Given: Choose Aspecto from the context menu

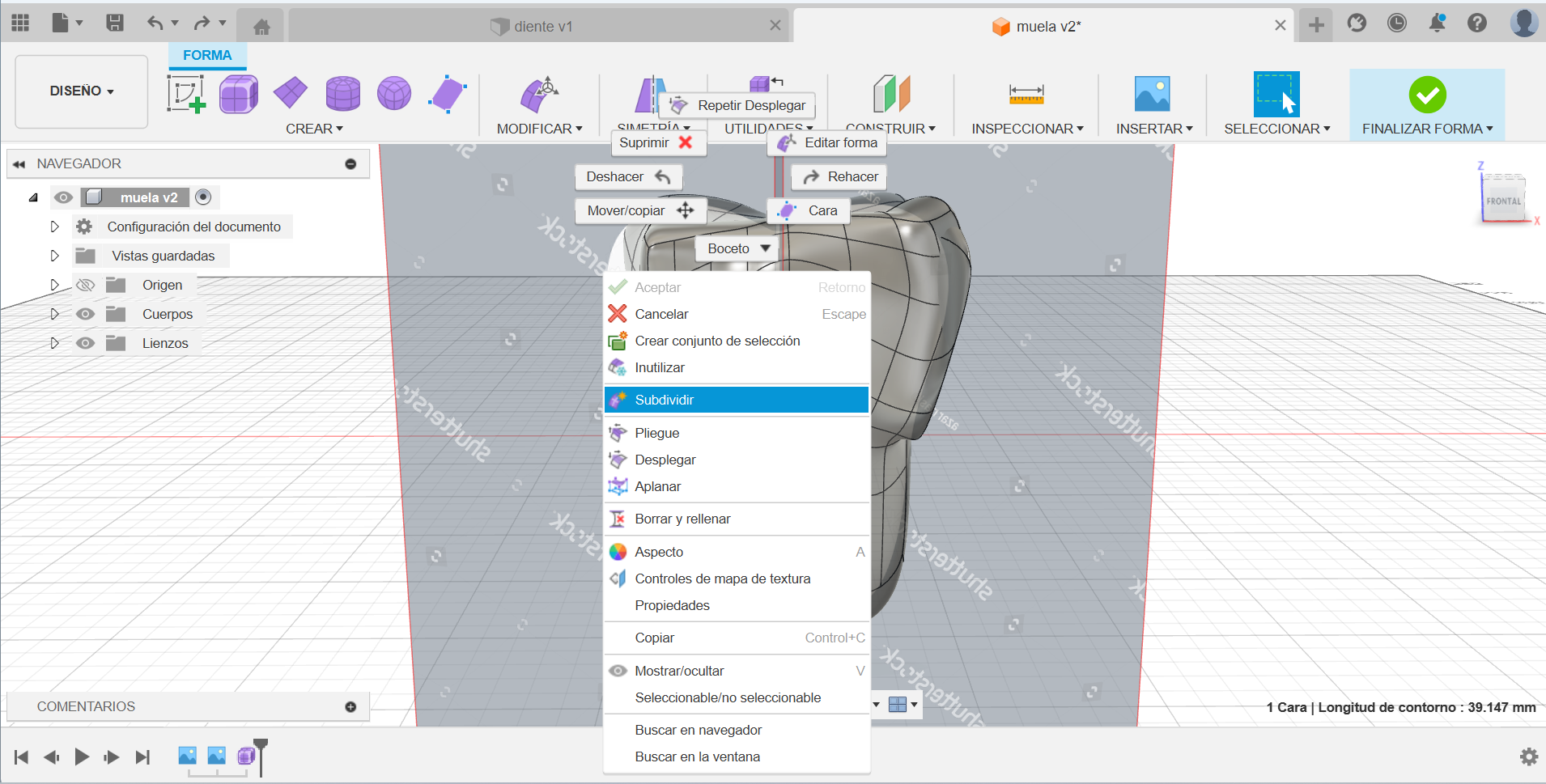Looking at the screenshot, I should (x=737, y=552).
